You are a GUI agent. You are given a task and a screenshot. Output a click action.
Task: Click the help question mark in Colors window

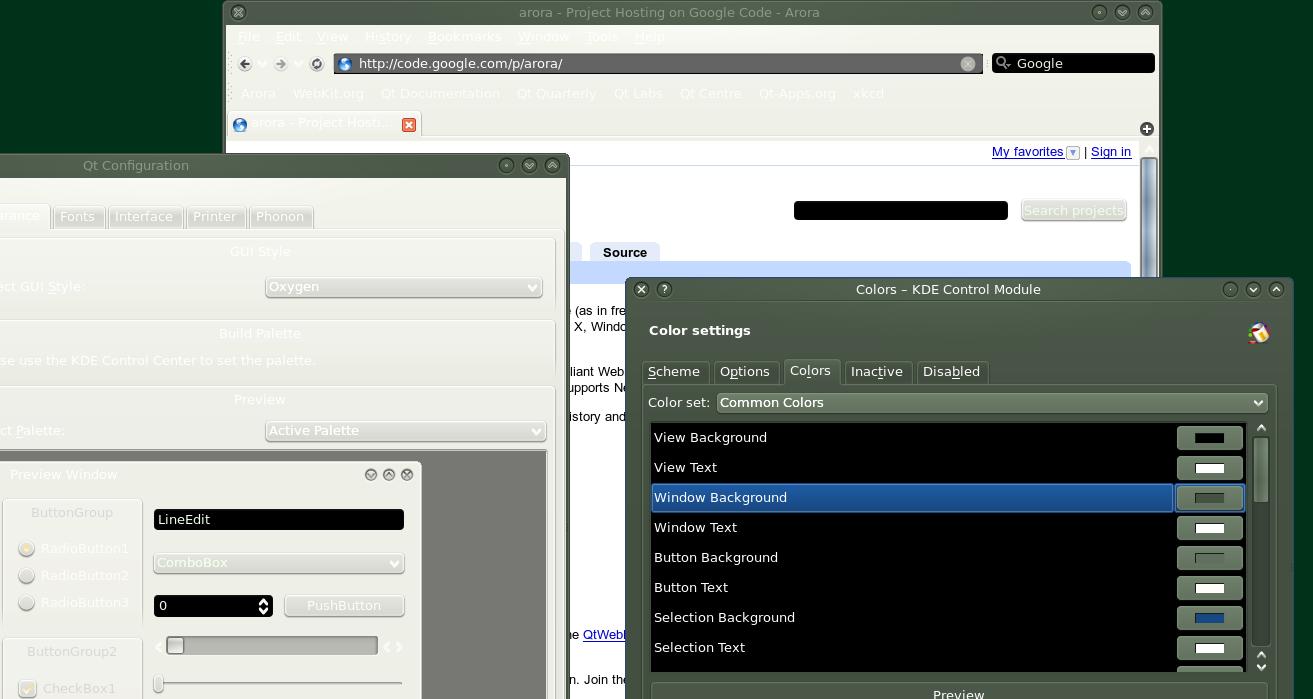pos(664,289)
